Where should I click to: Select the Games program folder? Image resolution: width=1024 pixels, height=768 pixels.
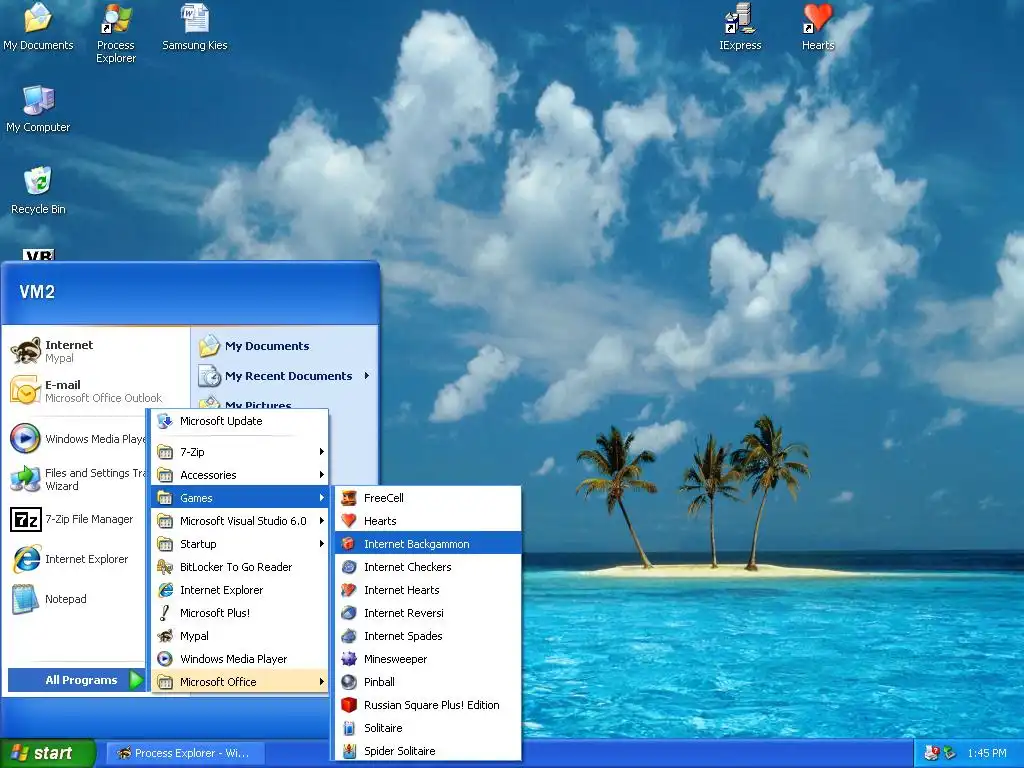[x=240, y=498]
